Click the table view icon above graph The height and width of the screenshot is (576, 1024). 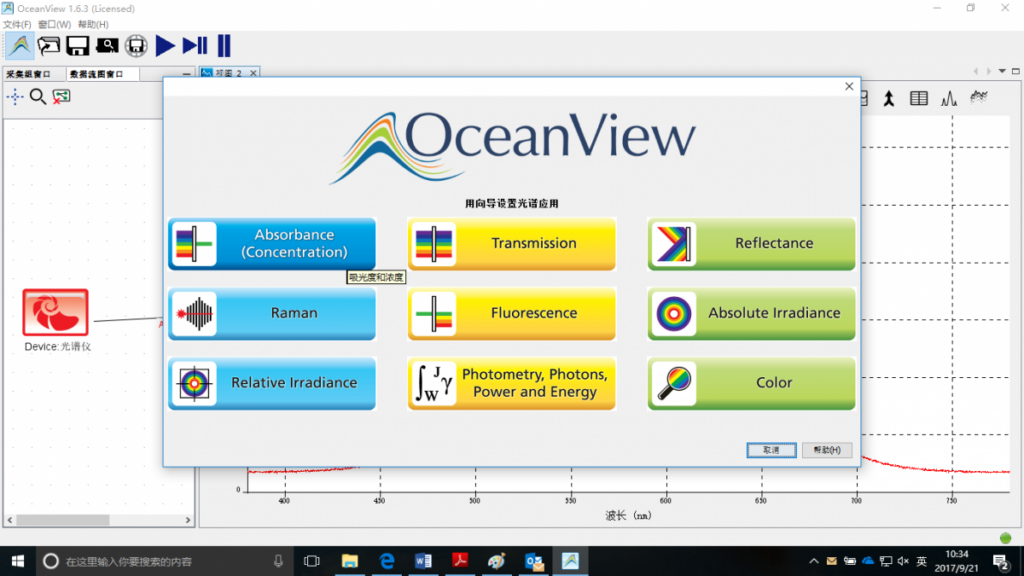pyautogui.click(x=918, y=98)
